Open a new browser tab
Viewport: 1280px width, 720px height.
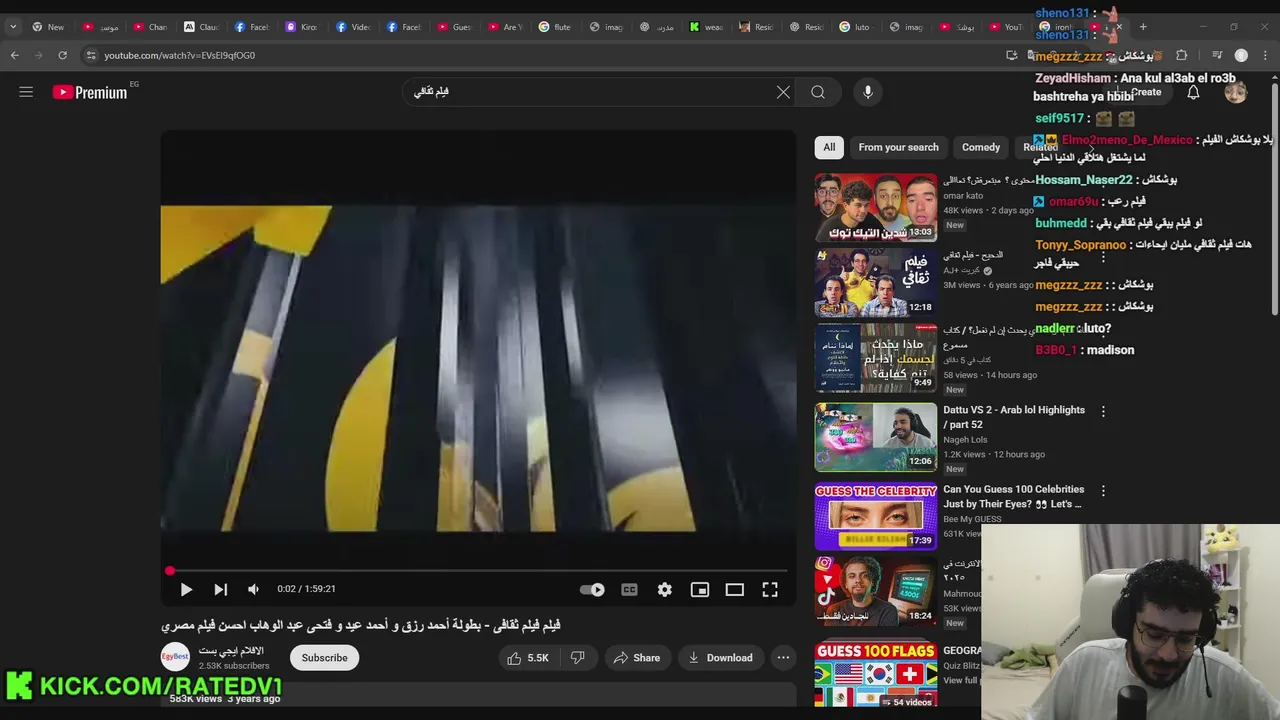pos(1143,27)
